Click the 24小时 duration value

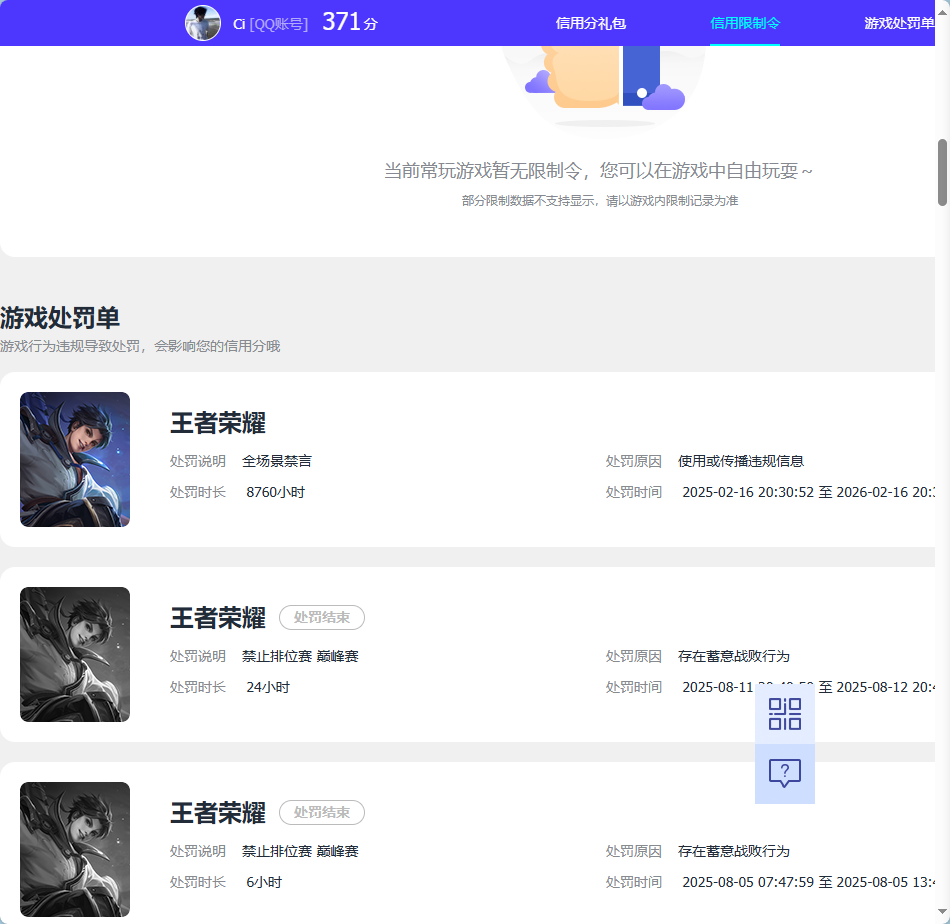268,687
